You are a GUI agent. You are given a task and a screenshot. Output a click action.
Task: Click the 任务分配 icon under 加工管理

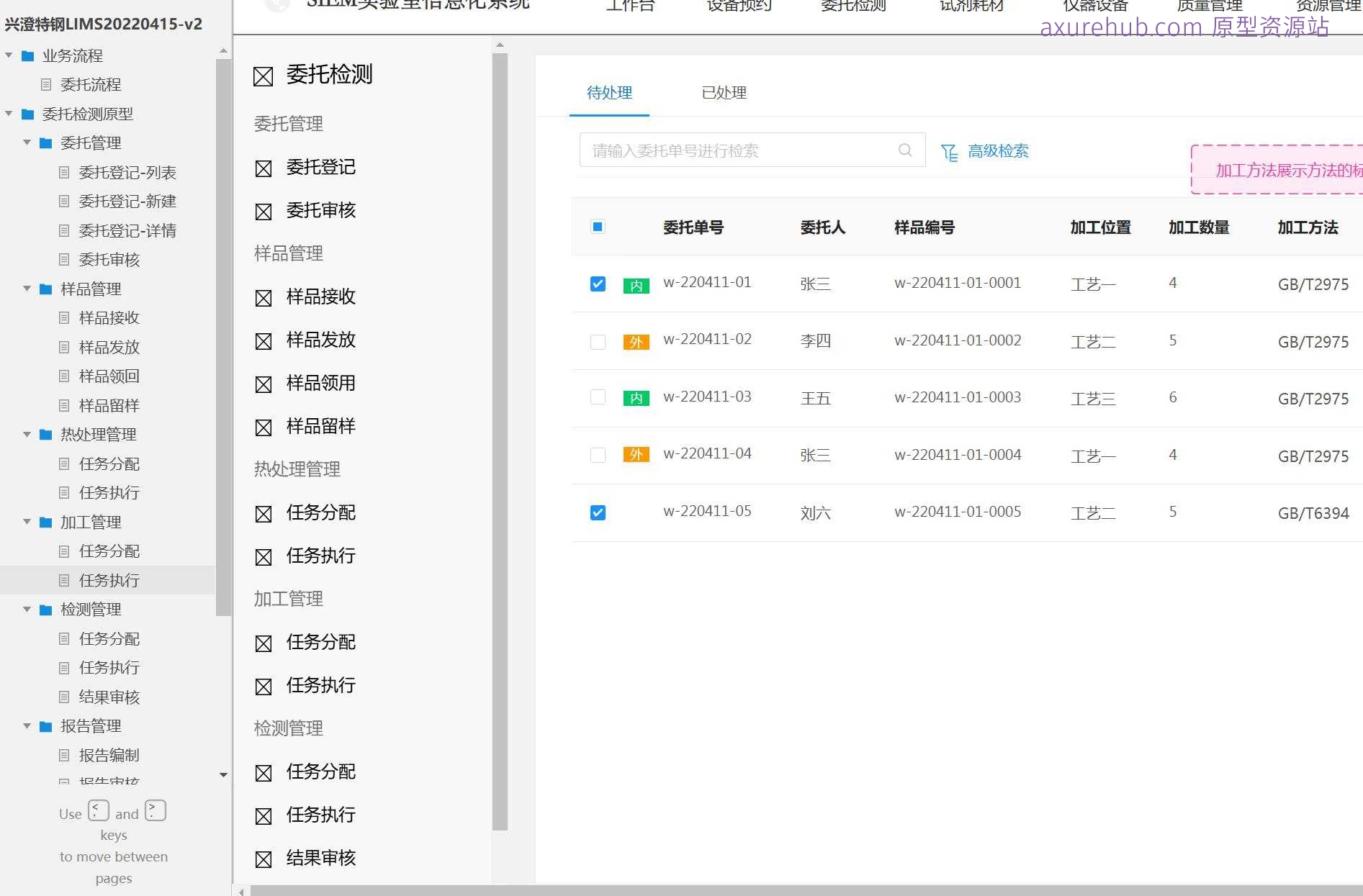tap(264, 643)
